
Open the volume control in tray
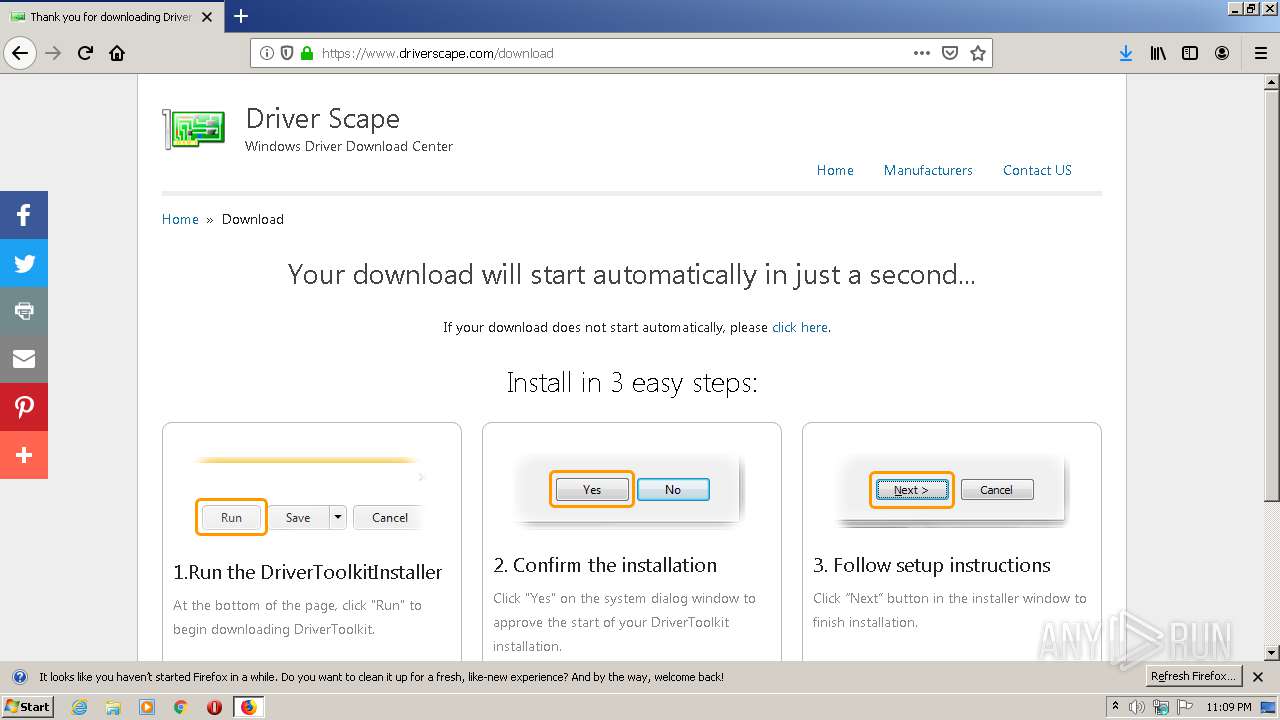coord(1137,707)
